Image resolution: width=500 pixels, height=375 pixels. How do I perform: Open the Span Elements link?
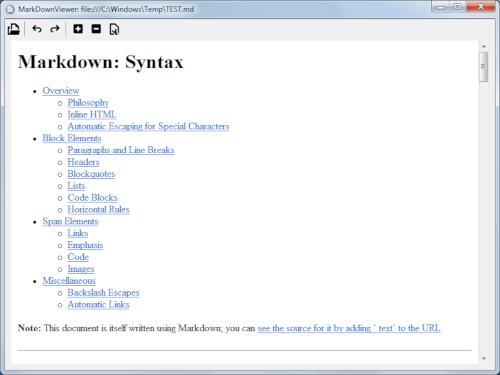70,222
